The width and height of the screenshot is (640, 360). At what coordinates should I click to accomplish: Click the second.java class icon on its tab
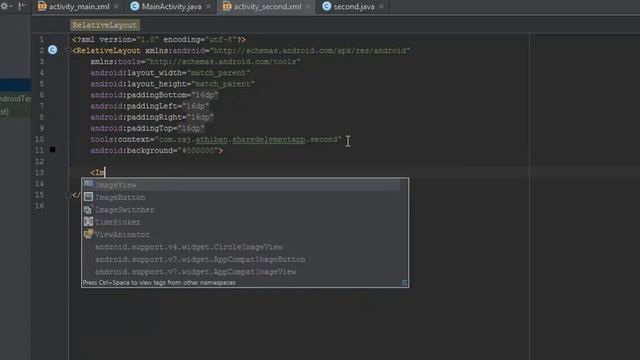click(x=327, y=6)
